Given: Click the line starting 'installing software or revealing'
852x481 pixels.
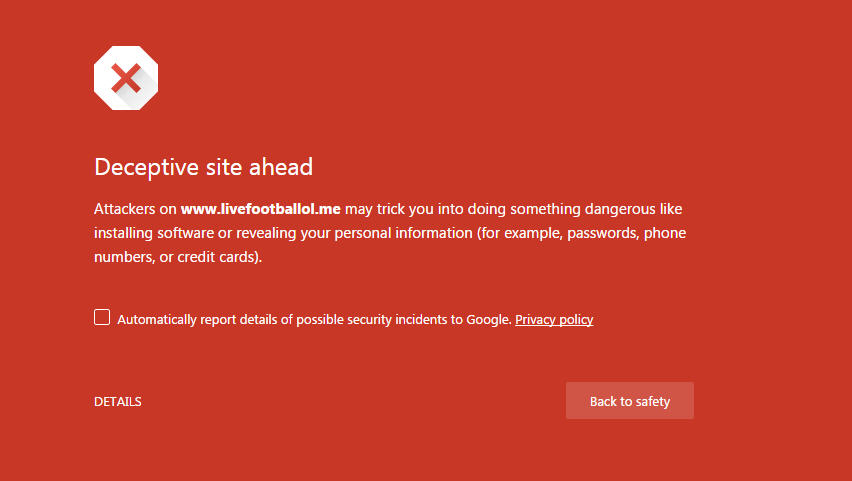Looking at the screenshot, I should click(390, 233).
